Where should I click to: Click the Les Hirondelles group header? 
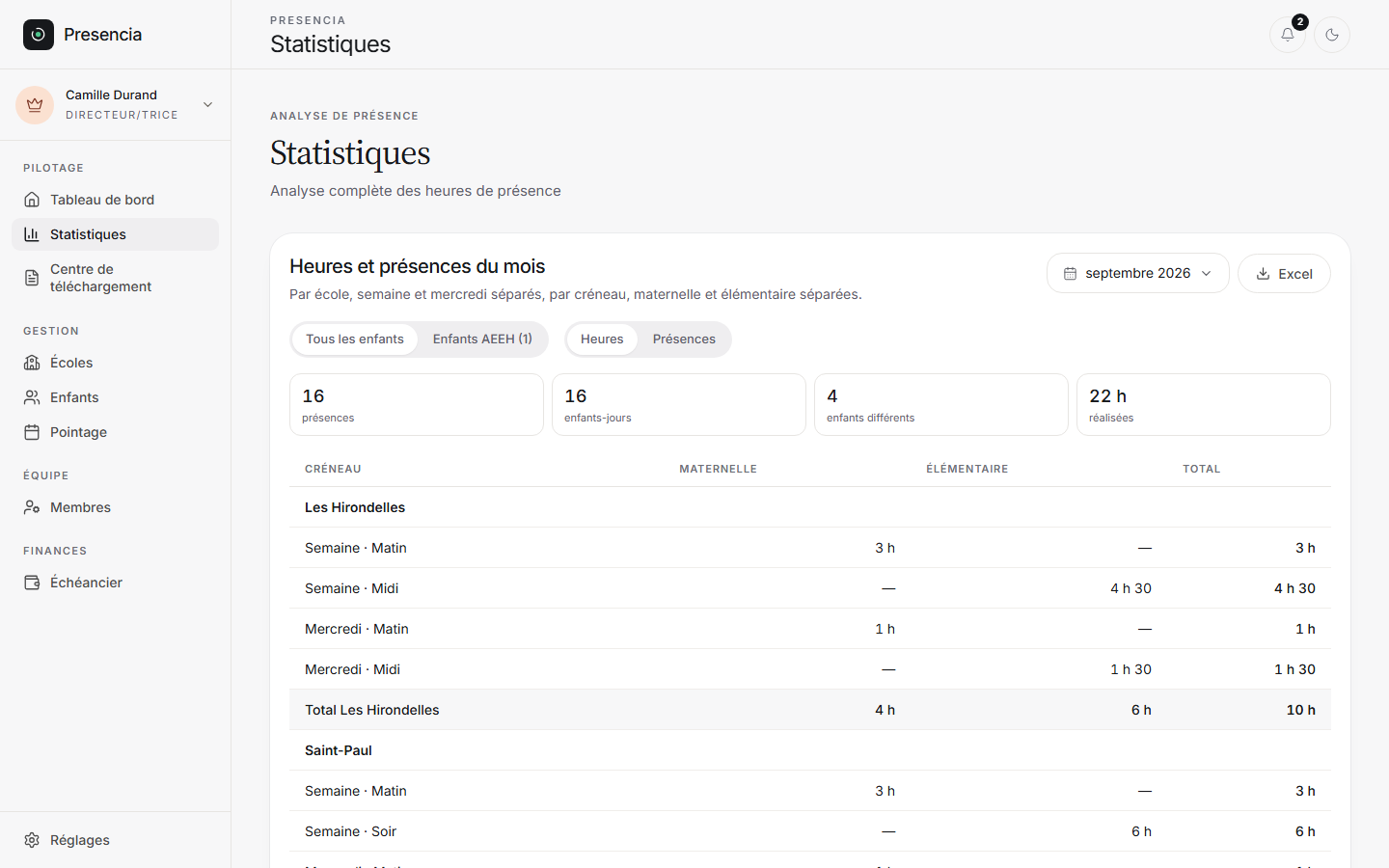pyautogui.click(x=810, y=507)
